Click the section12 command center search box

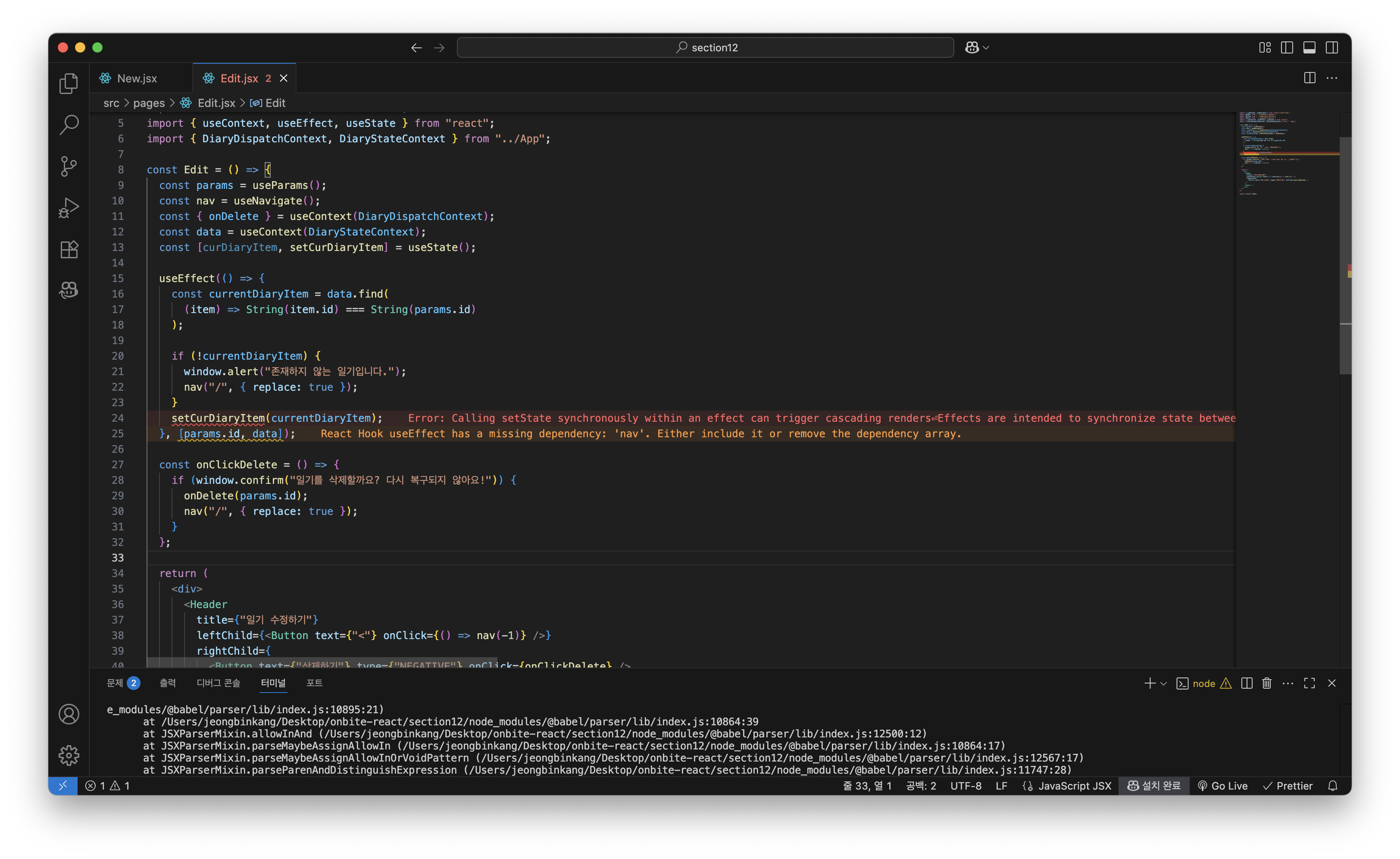tap(705, 48)
